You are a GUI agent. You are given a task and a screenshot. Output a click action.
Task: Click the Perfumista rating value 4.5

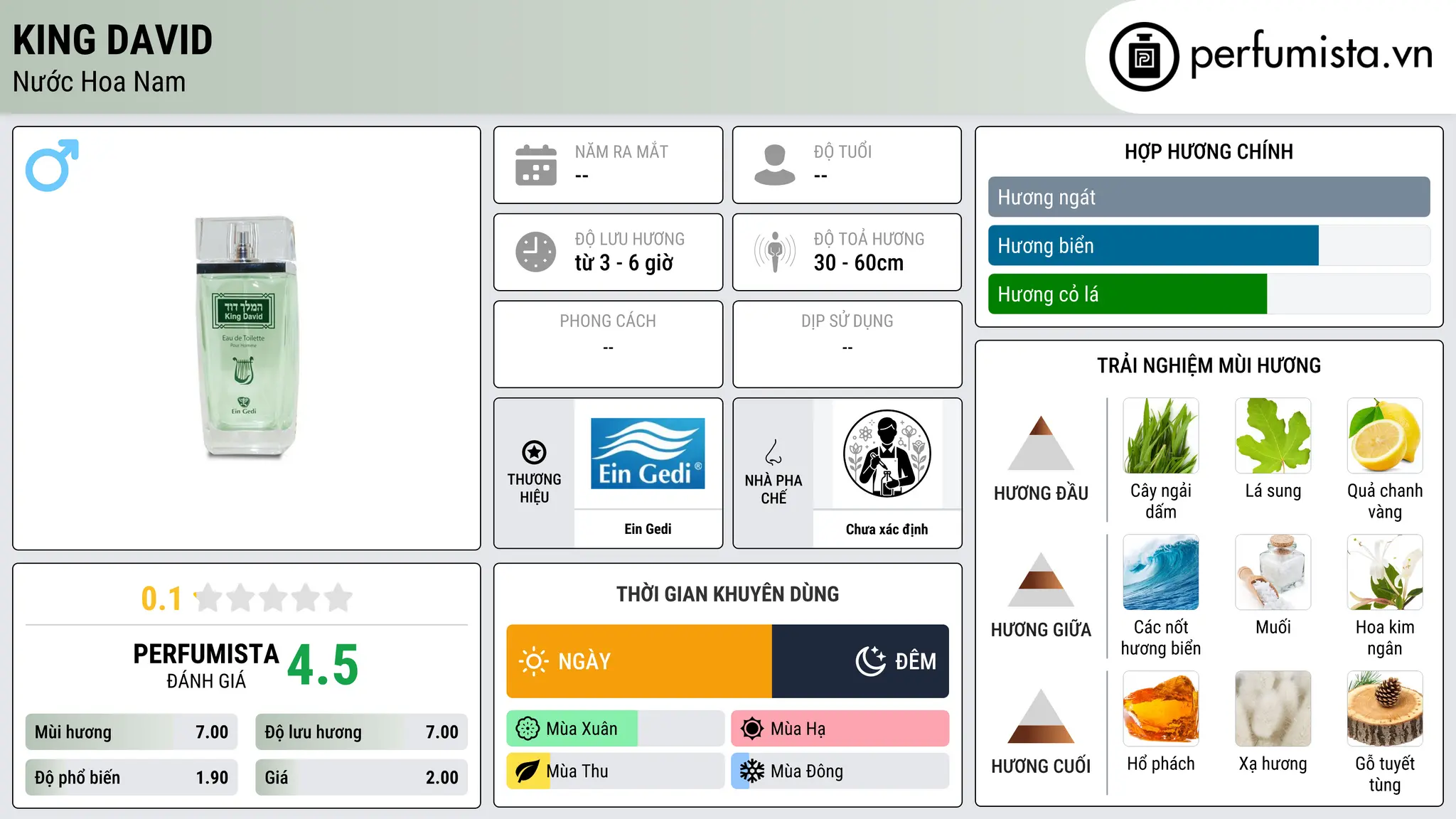click(x=323, y=665)
